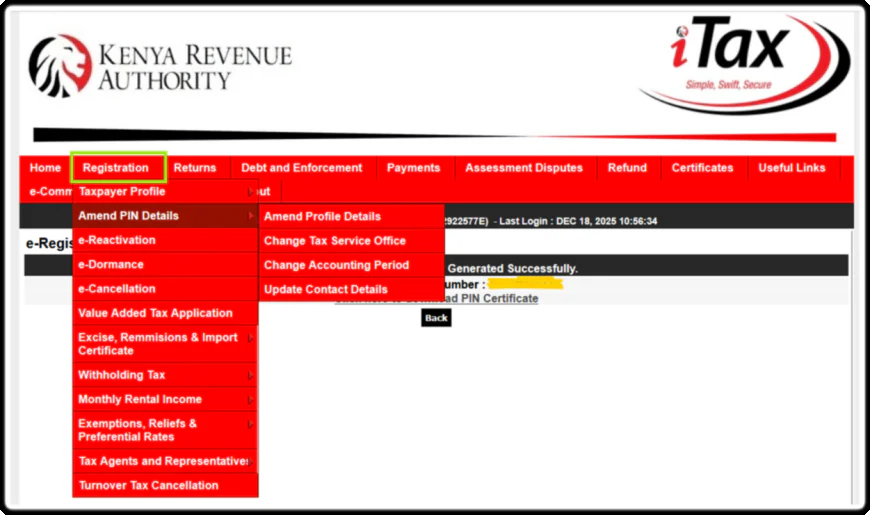Expand the Excise, Remmisions submenu arrow
870x515 pixels.
coord(250,338)
